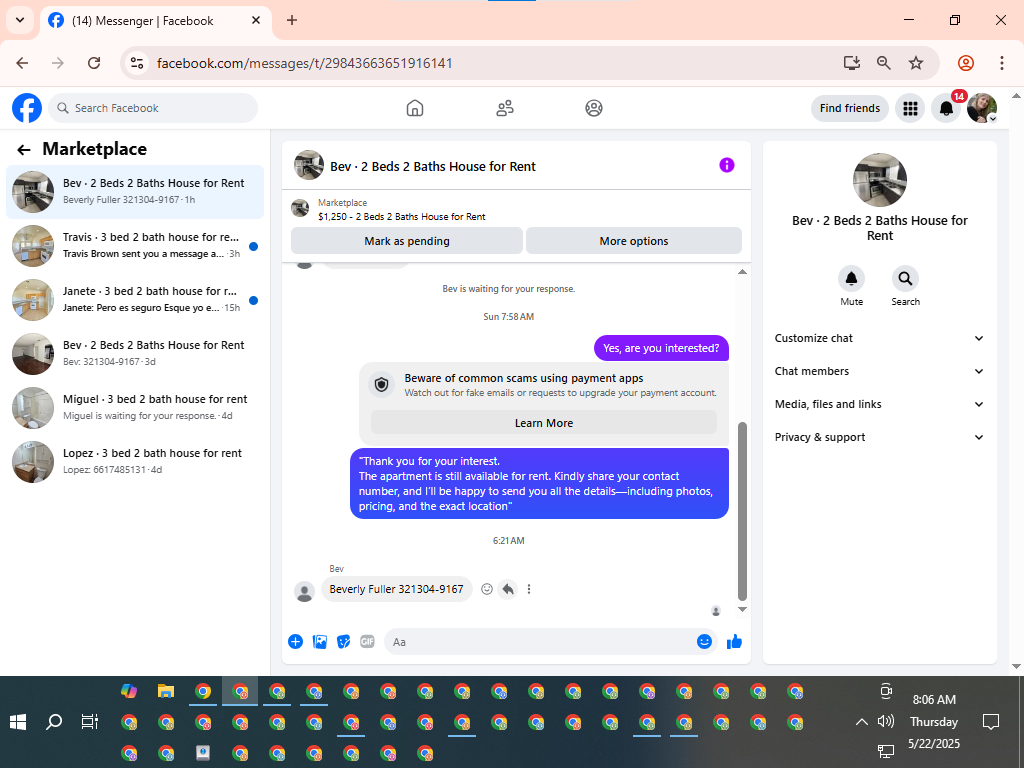Open Marketplace listing $1,250 link
Screen dimensions: 1024x768
pos(402,217)
